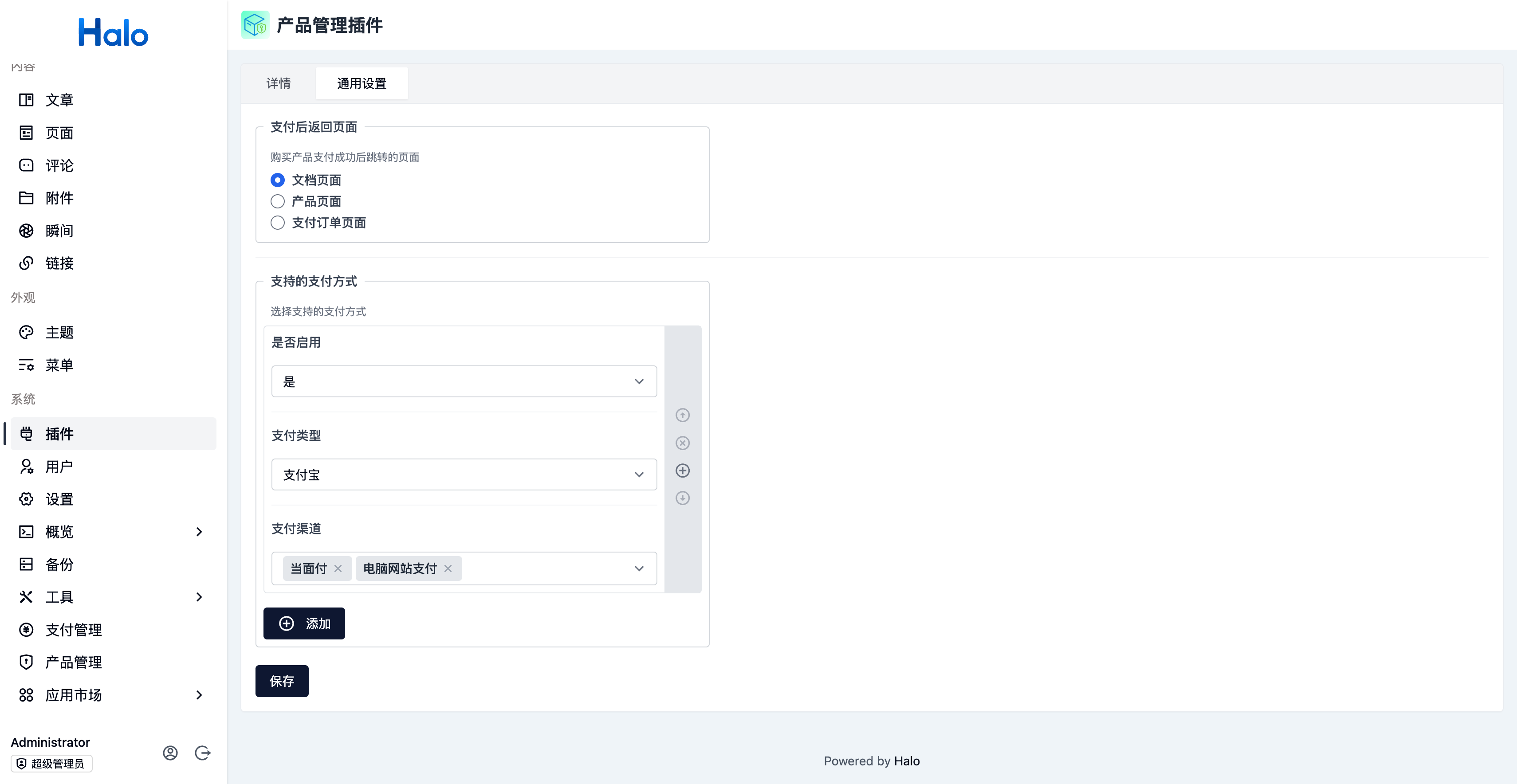Click the move-up arrow icon for payment item
1517x784 pixels.
click(682, 415)
